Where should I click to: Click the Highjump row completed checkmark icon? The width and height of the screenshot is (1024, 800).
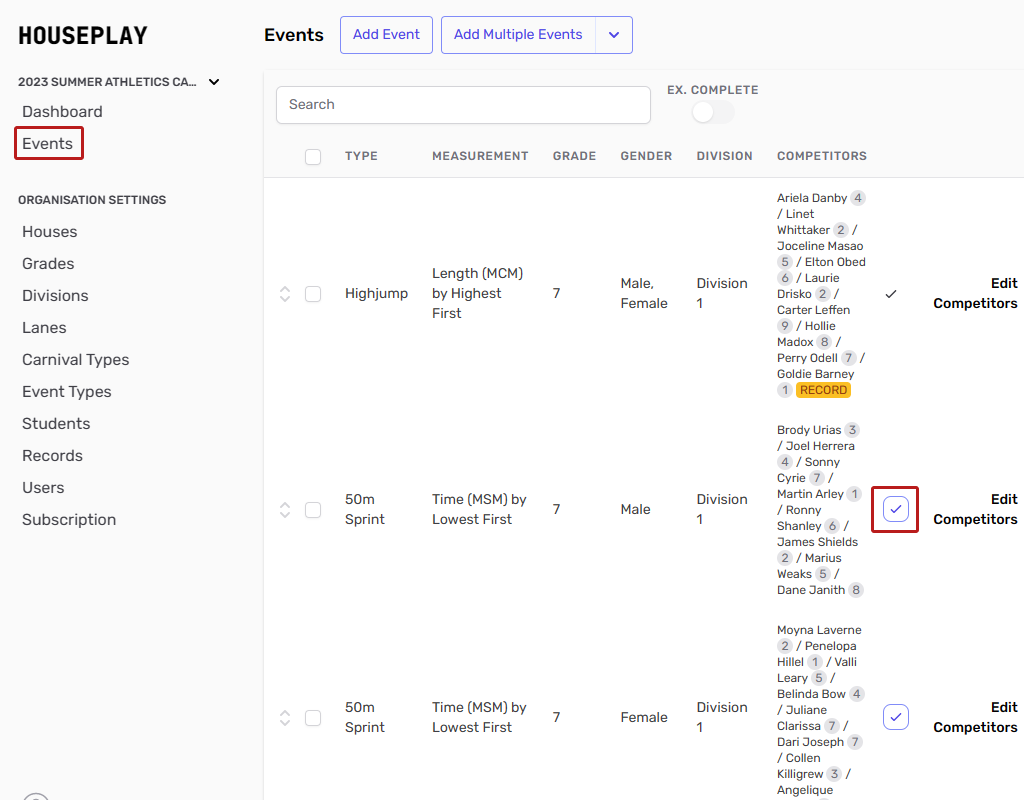coord(891,294)
